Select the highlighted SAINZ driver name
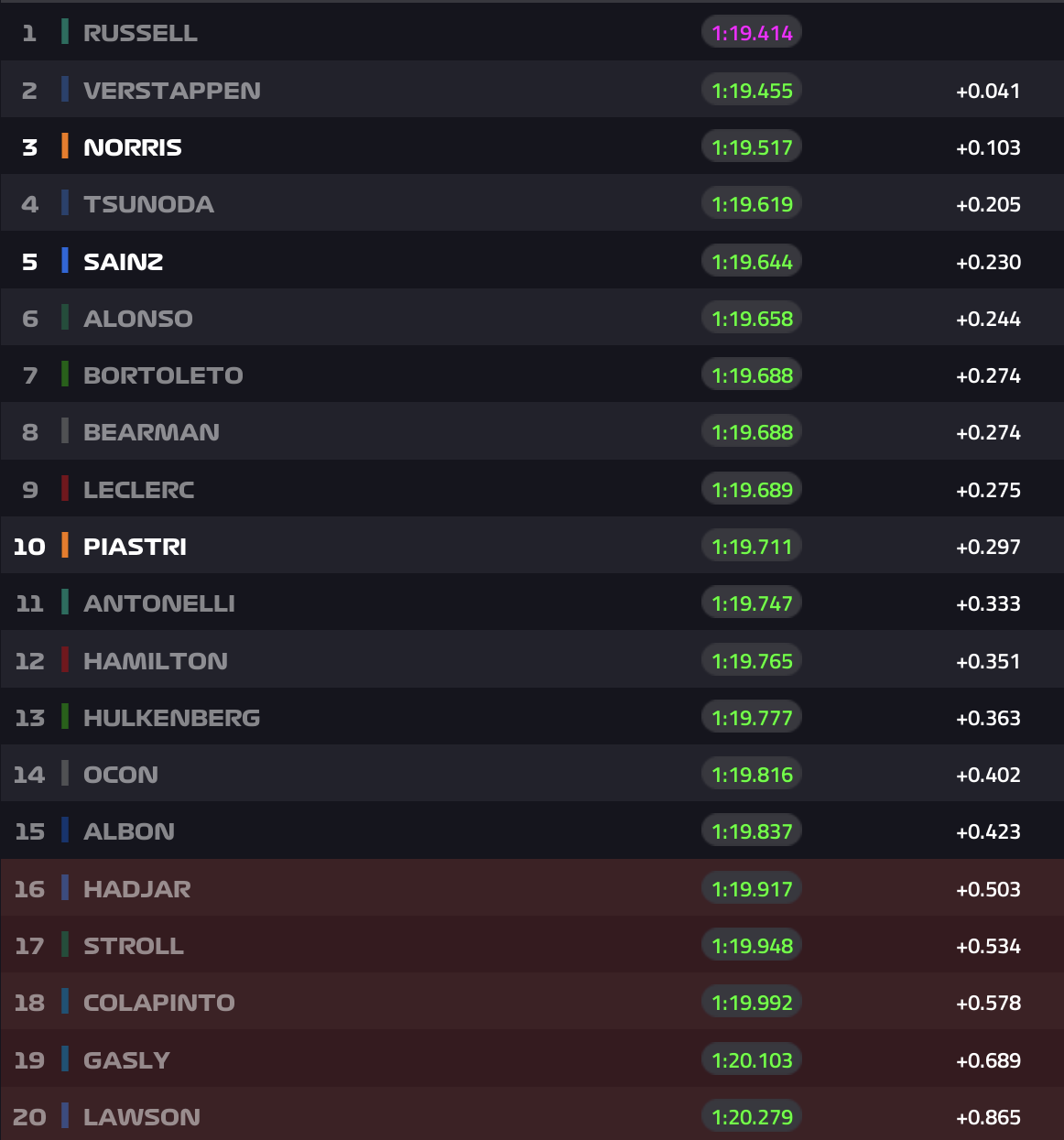Viewport: 1064px width, 1140px height. 124,262
